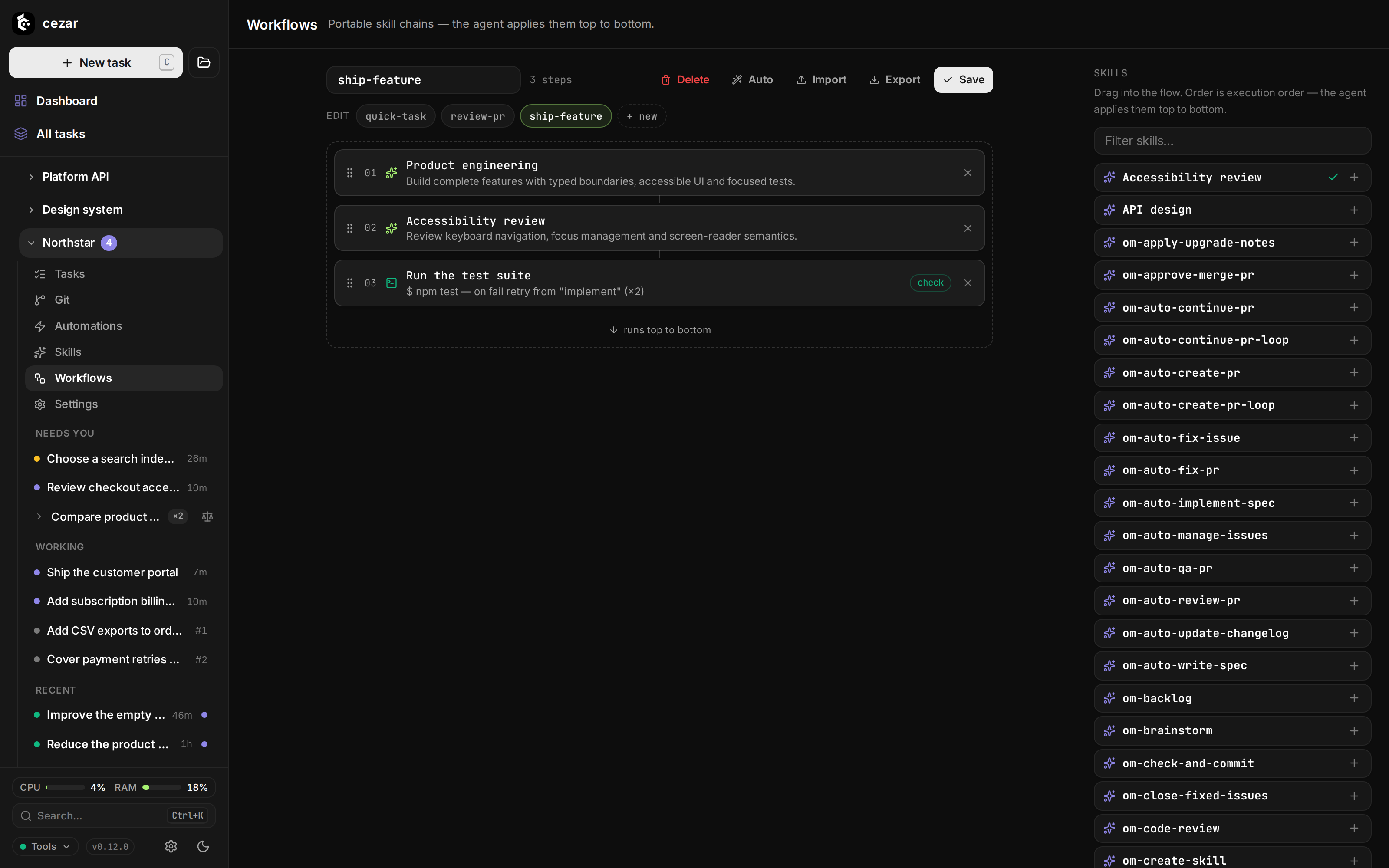The width and height of the screenshot is (1389, 868).
Task: Expand the Design system project
Action: pos(31,210)
